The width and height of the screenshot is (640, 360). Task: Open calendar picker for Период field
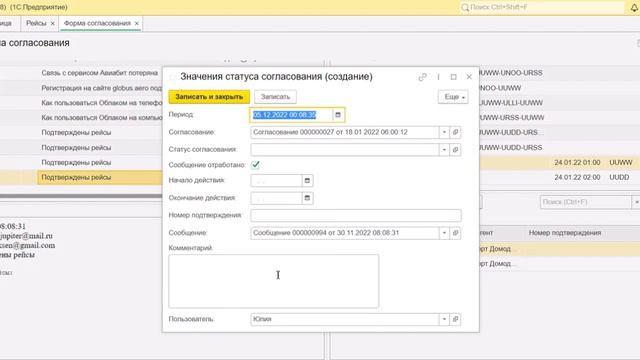338,115
